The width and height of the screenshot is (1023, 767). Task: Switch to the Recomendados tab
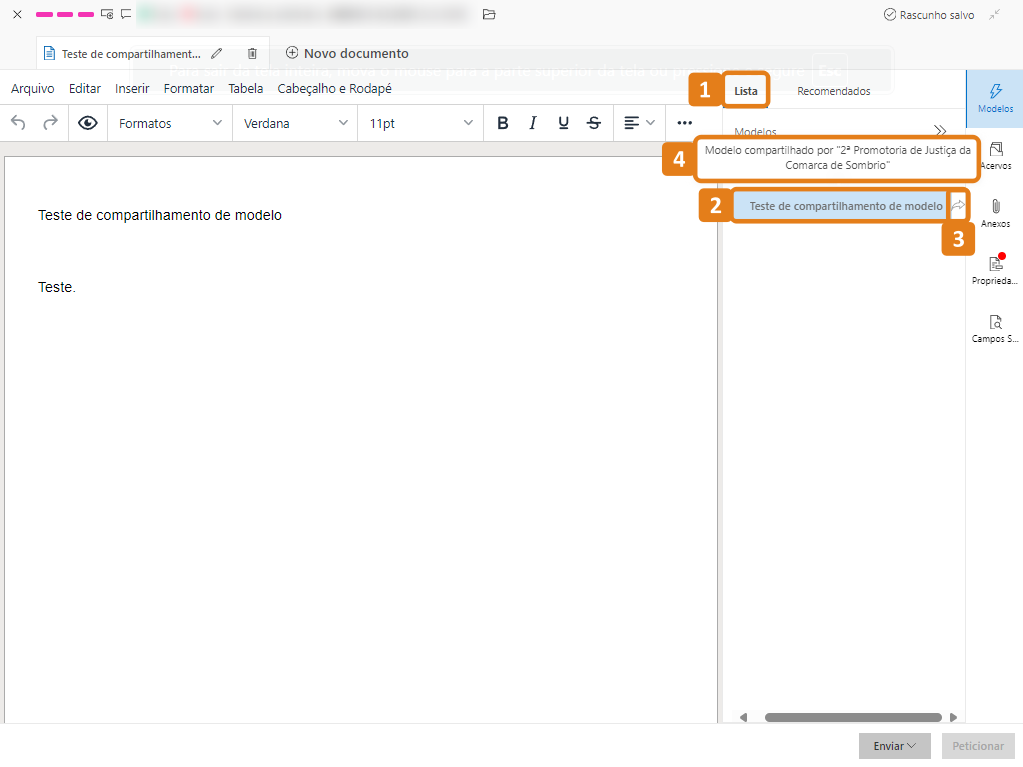pyautogui.click(x=833, y=90)
